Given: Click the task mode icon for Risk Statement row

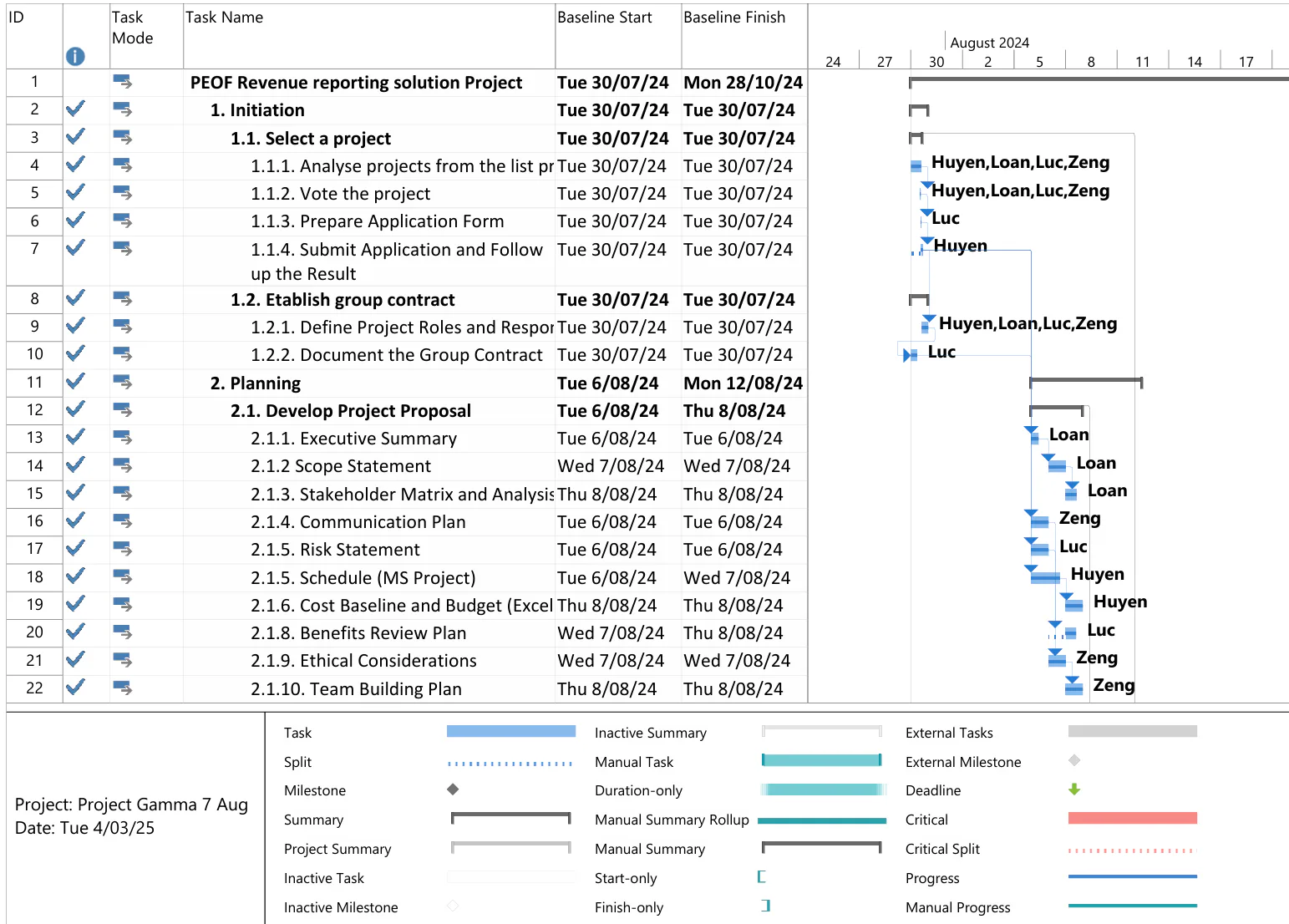Looking at the screenshot, I should [x=123, y=549].
